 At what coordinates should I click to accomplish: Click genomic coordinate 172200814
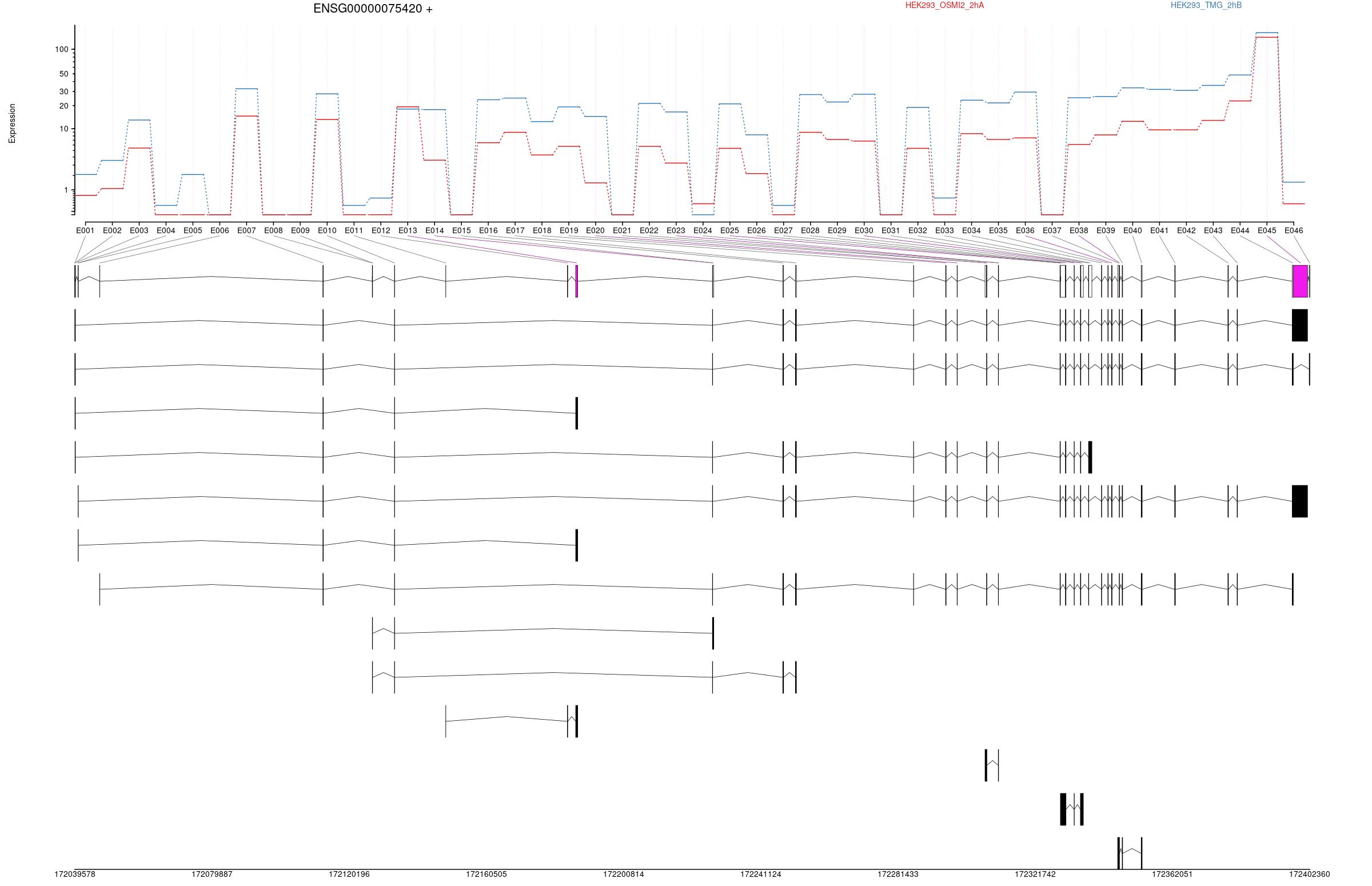[624, 874]
